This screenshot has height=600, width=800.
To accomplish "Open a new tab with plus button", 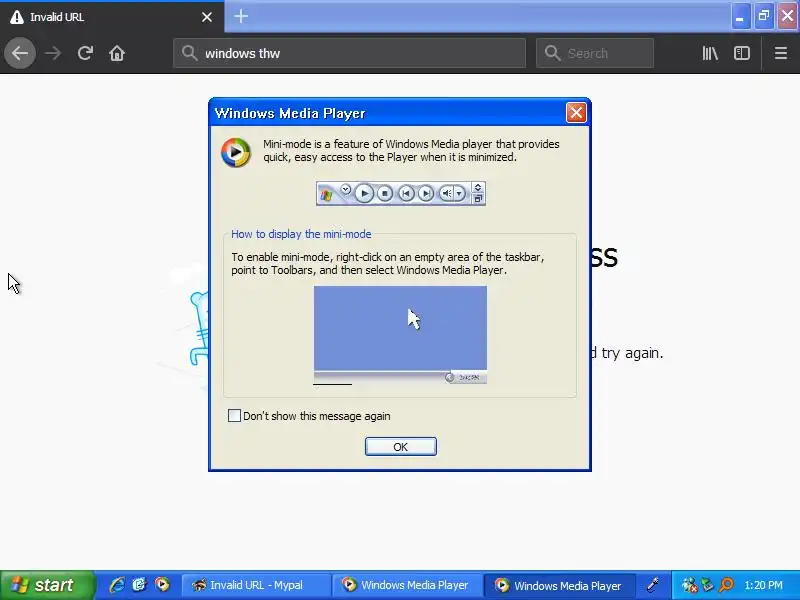I will coord(241,16).
